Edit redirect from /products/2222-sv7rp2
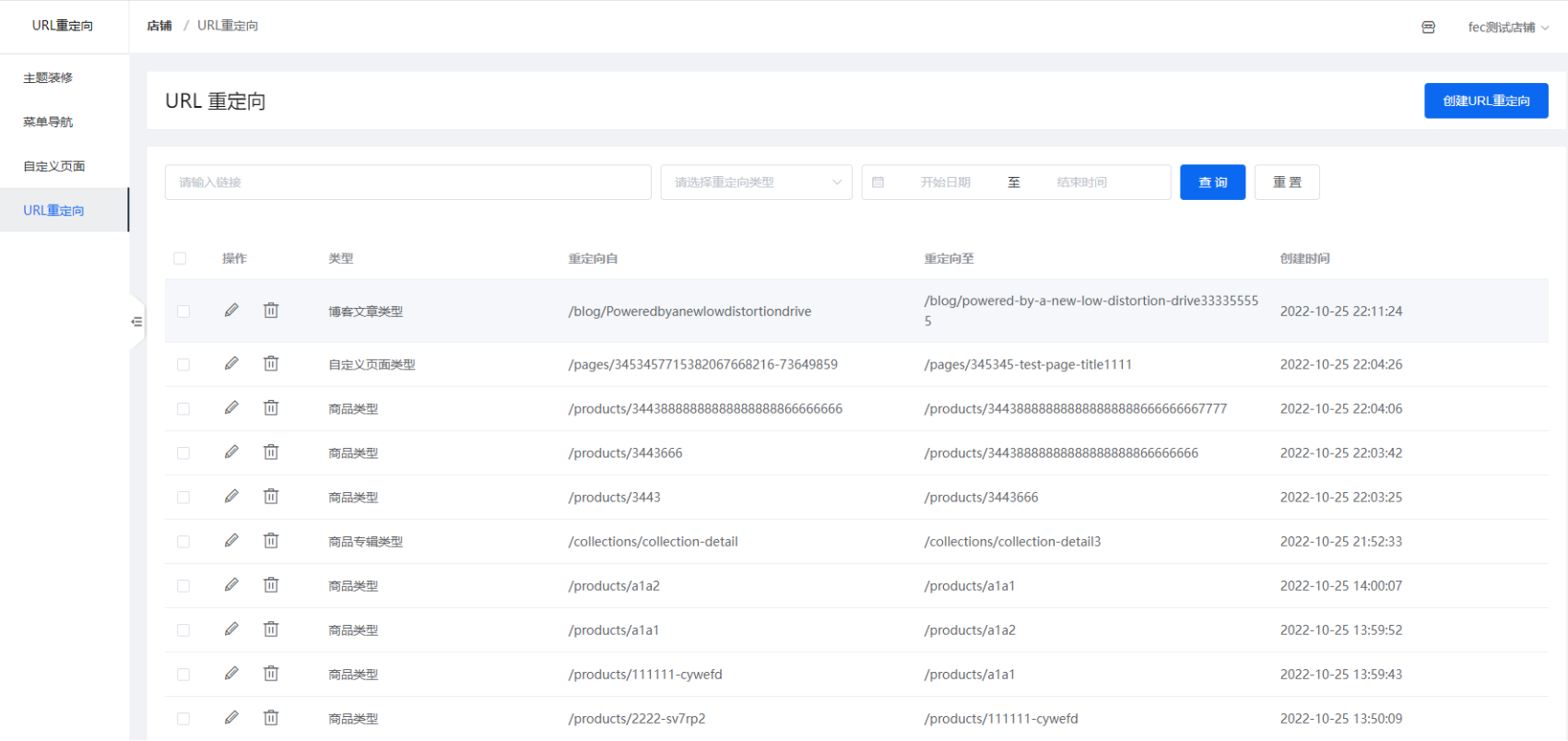The image size is (1568, 741). (231, 718)
